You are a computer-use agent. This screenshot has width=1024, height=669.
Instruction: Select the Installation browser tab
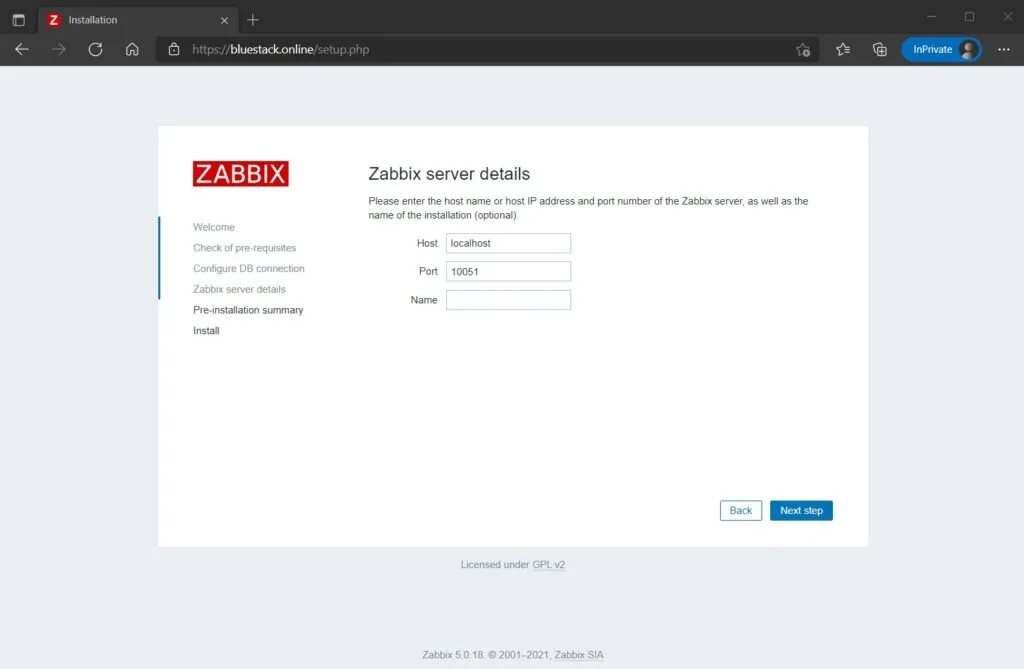[x=138, y=20]
